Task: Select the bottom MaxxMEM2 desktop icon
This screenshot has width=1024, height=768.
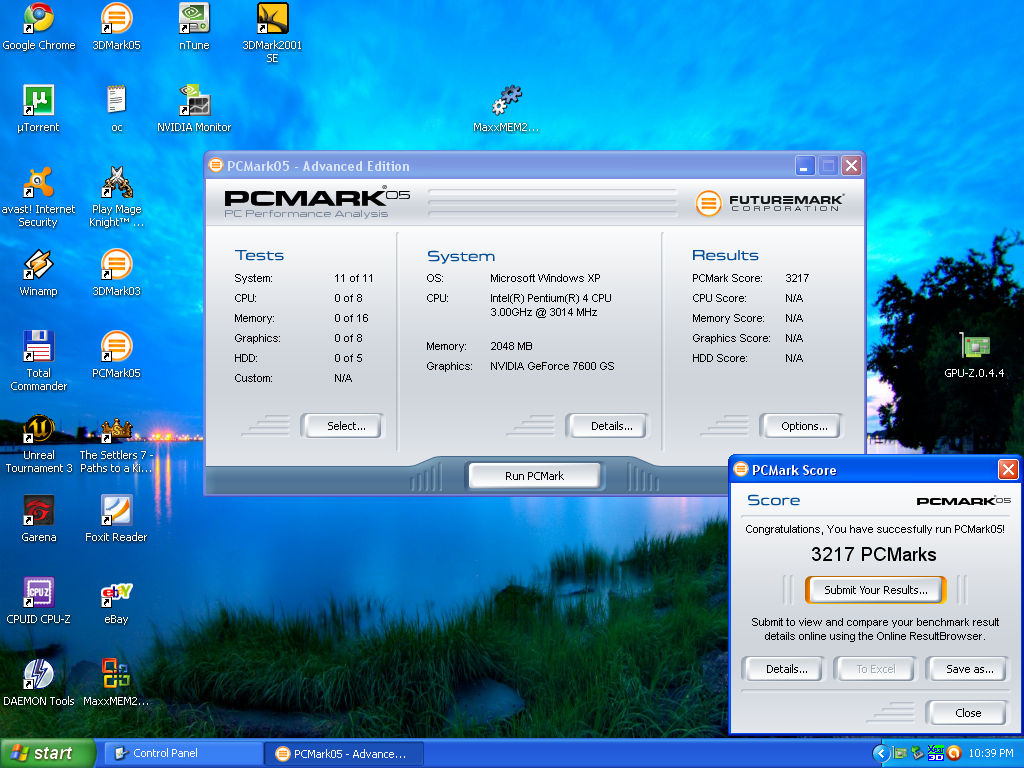Action: tap(116, 683)
